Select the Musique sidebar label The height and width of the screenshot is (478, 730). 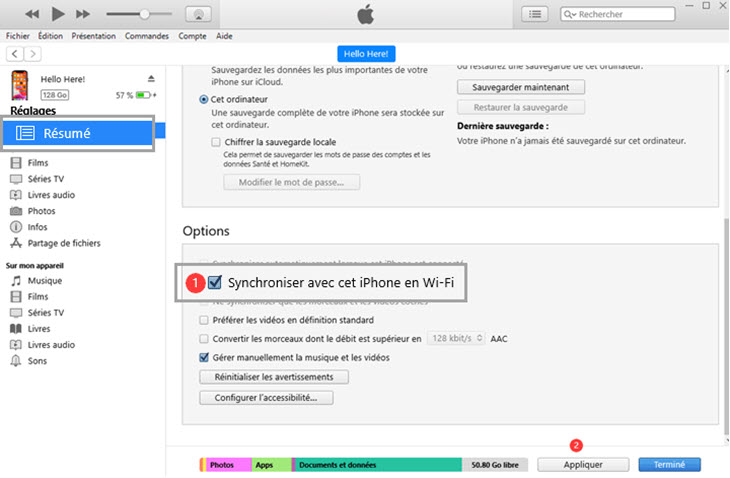tap(45, 281)
